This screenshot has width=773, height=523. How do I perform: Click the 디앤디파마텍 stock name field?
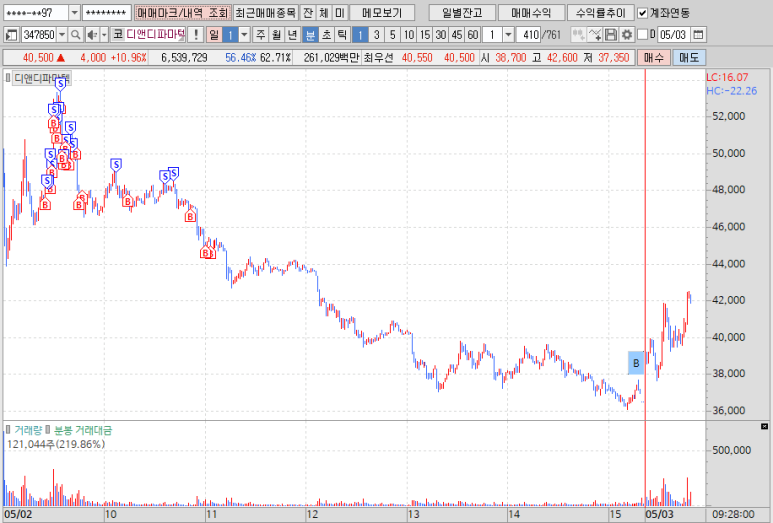[x=155, y=35]
